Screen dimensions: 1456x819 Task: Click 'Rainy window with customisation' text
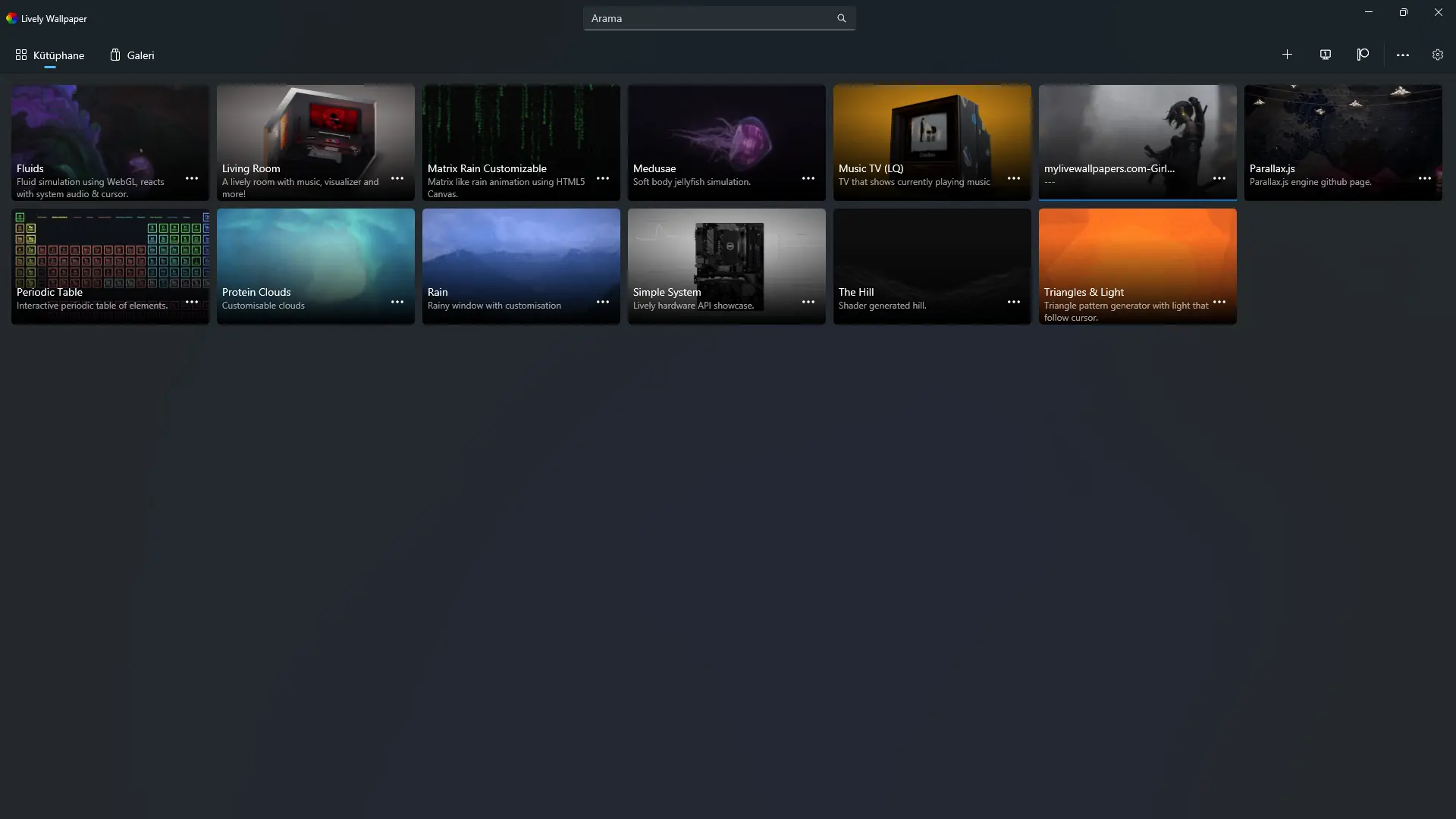coord(494,306)
